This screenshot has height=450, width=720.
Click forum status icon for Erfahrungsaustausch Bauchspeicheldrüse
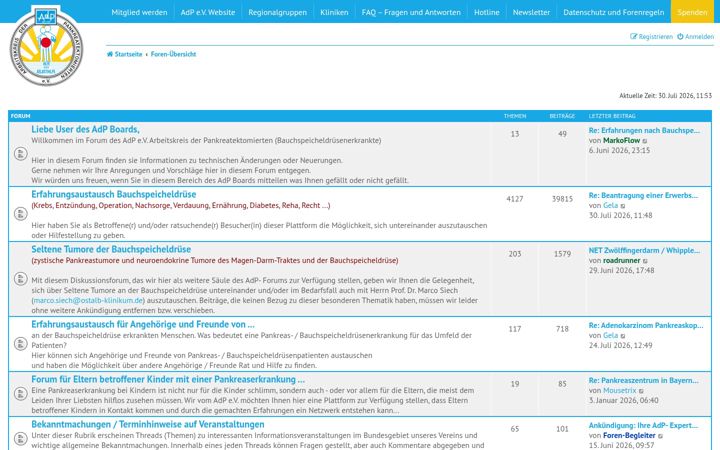tap(20, 214)
